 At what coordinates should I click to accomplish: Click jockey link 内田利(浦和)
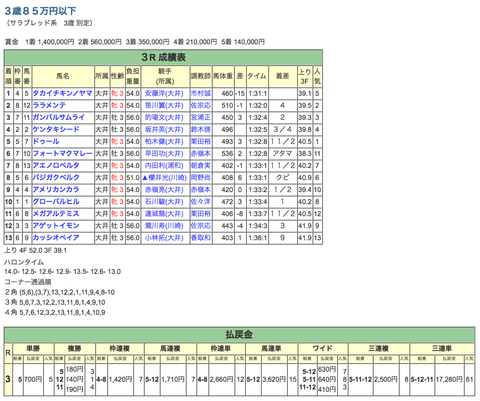pyautogui.click(x=164, y=166)
